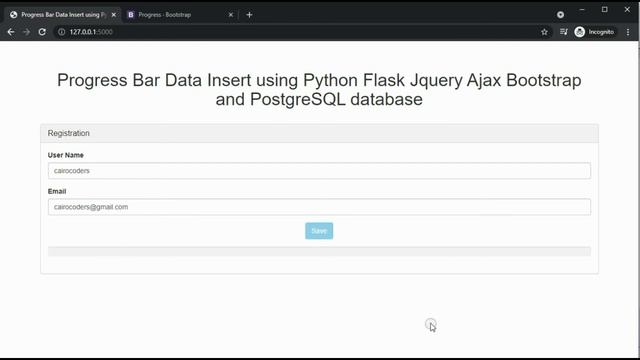
Task: Open Chrome's three-dot menu
Action: (628, 32)
